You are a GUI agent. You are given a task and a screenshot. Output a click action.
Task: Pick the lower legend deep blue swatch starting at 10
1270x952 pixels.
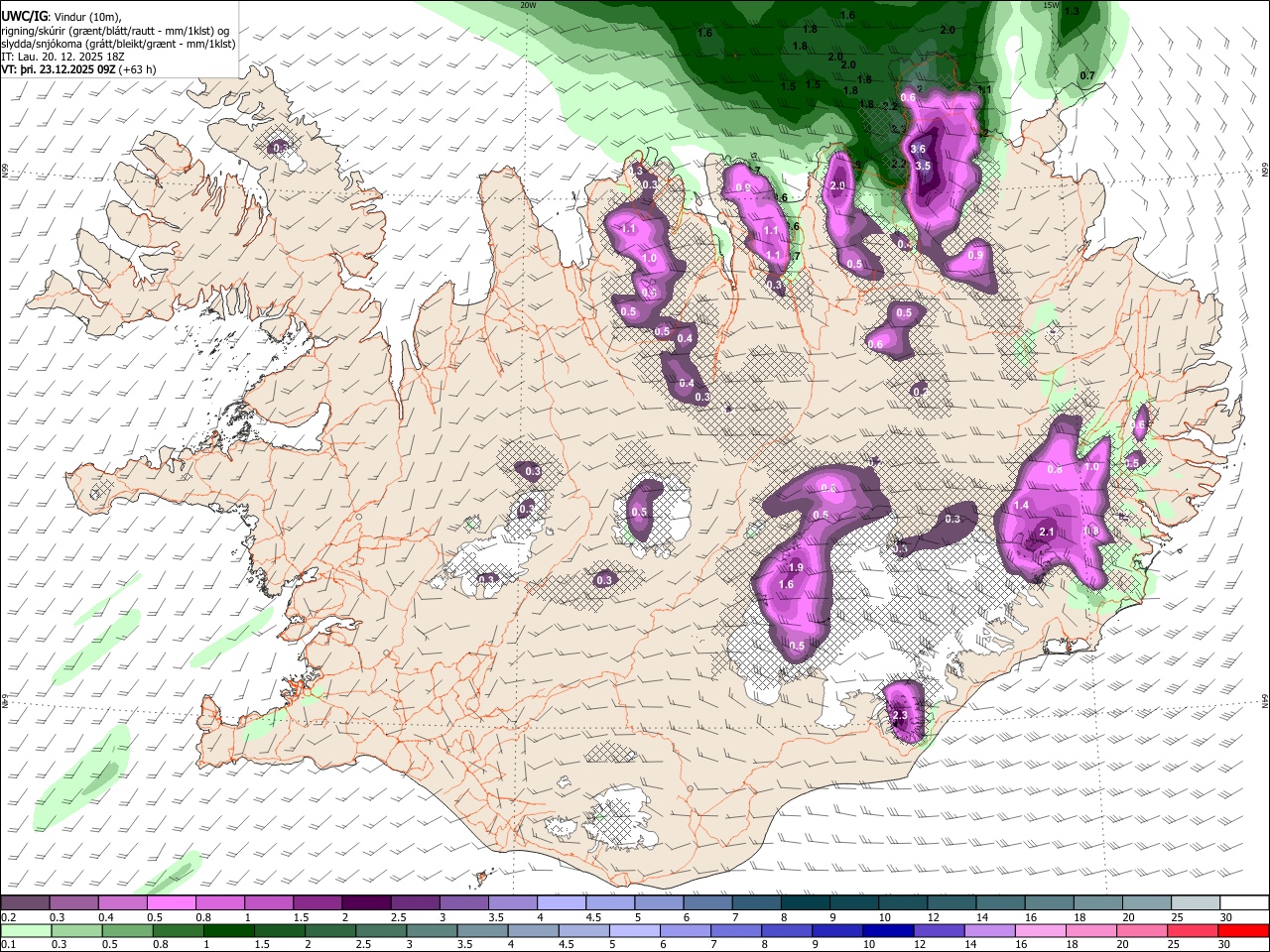888,930
